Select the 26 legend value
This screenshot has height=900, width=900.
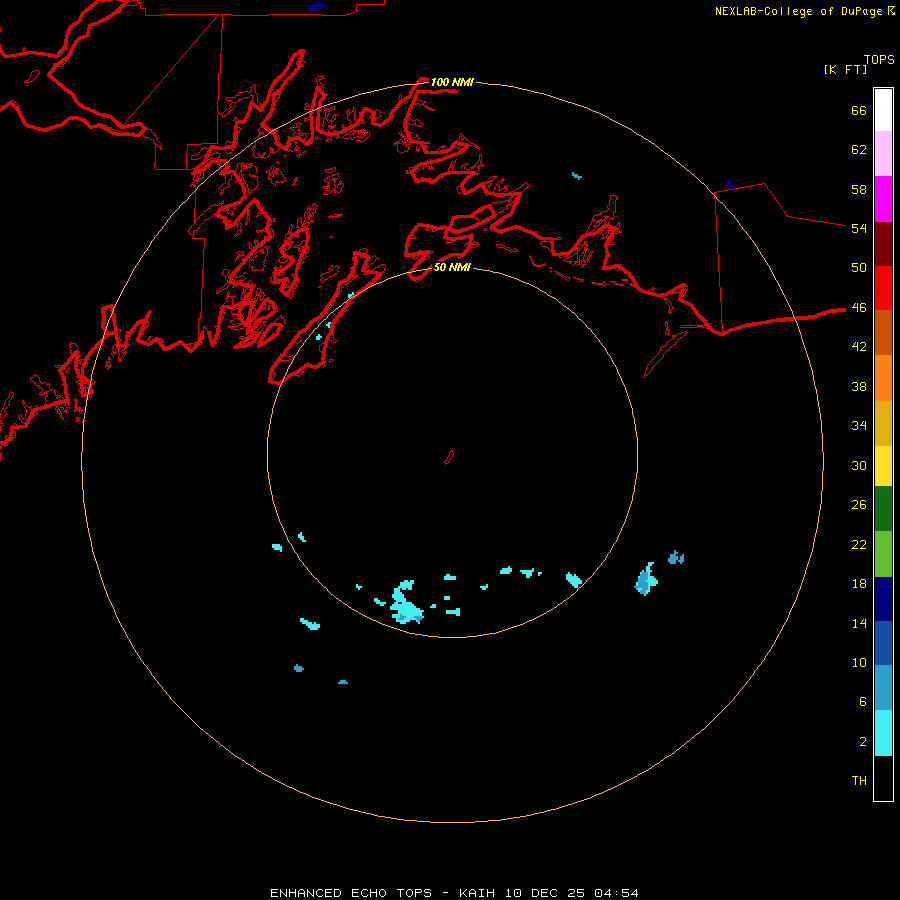pos(859,505)
